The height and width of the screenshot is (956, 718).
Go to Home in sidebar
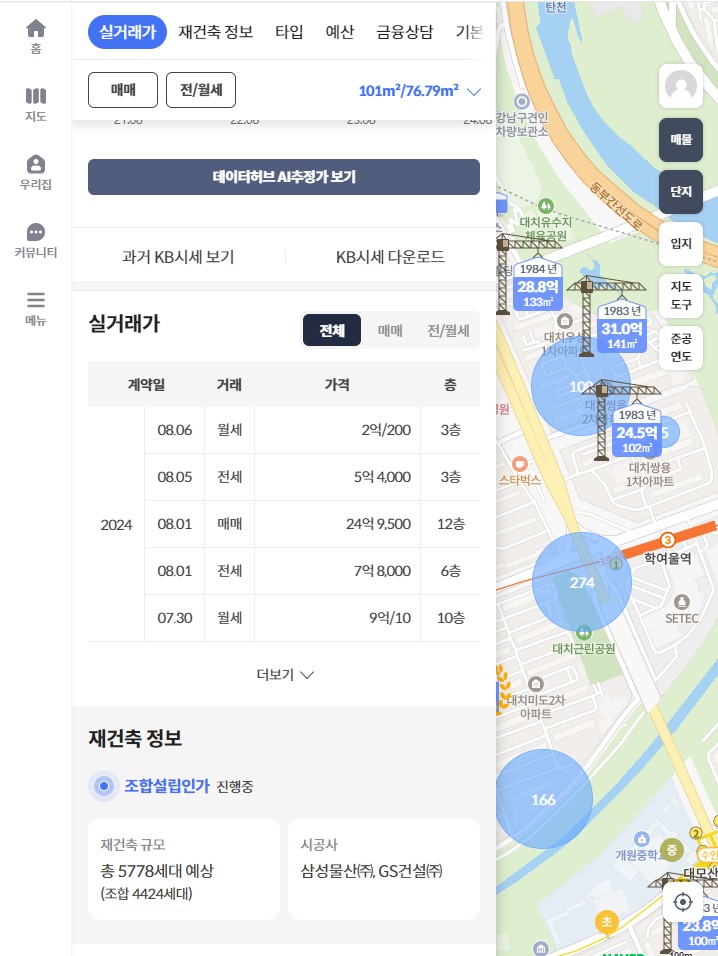point(36,37)
